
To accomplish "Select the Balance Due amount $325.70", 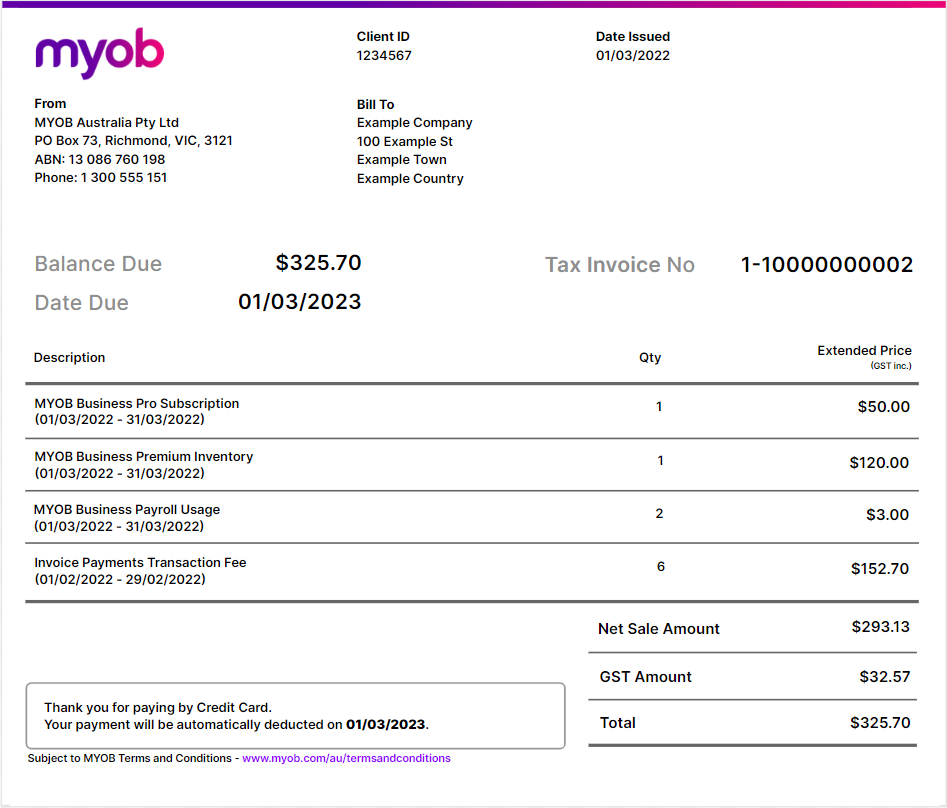I will pyautogui.click(x=318, y=263).
